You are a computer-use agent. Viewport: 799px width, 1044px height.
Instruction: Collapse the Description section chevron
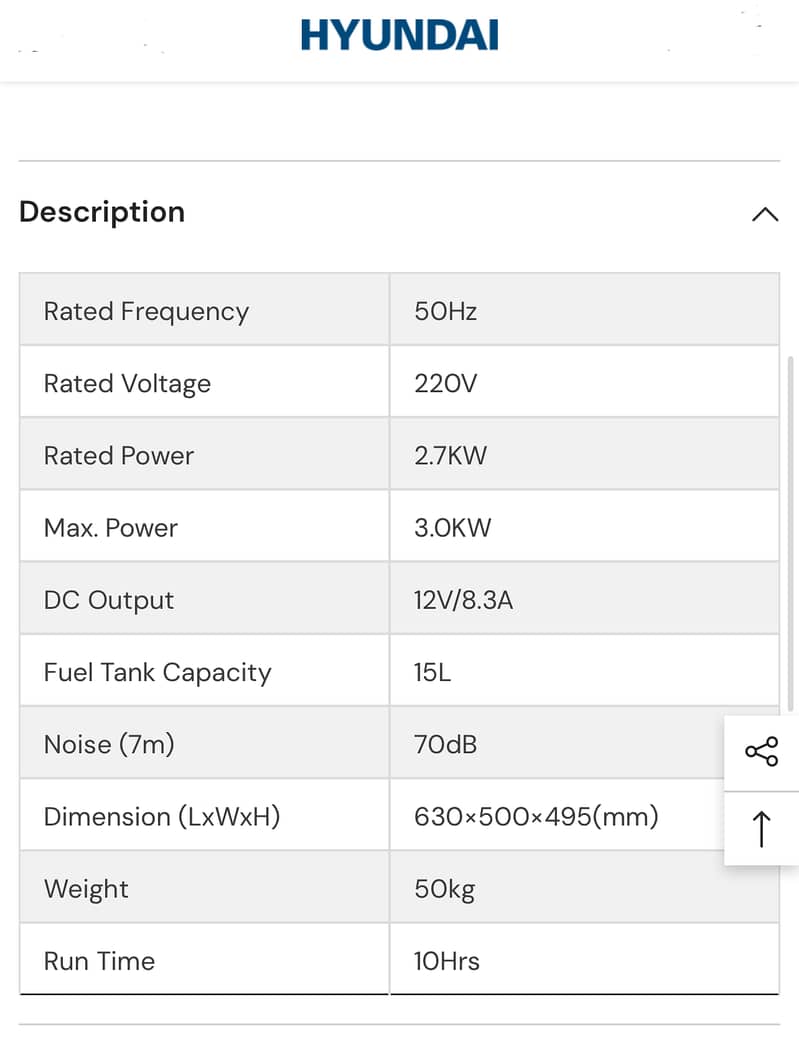pos(765,214)
